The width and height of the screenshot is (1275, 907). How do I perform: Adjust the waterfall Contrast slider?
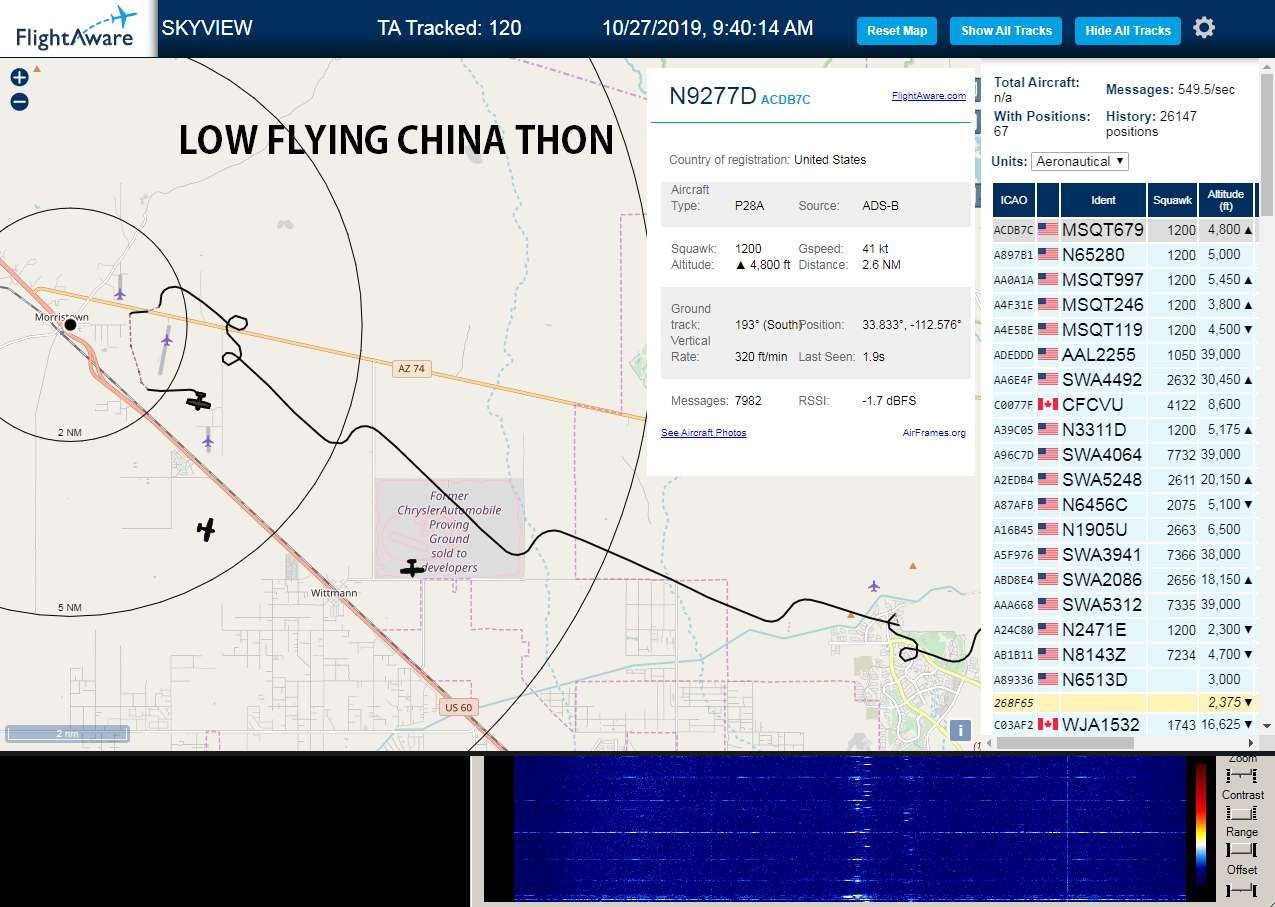[1242, 814]
